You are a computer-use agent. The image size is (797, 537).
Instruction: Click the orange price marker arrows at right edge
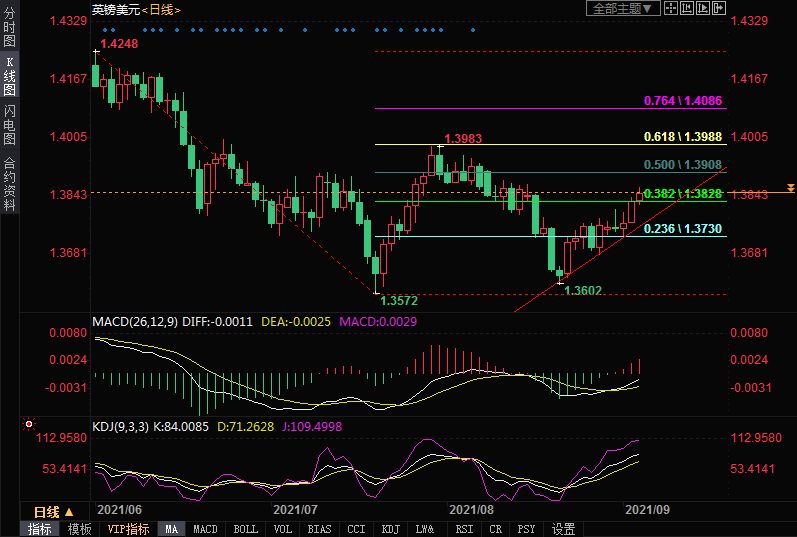click(x=790, y=188)
